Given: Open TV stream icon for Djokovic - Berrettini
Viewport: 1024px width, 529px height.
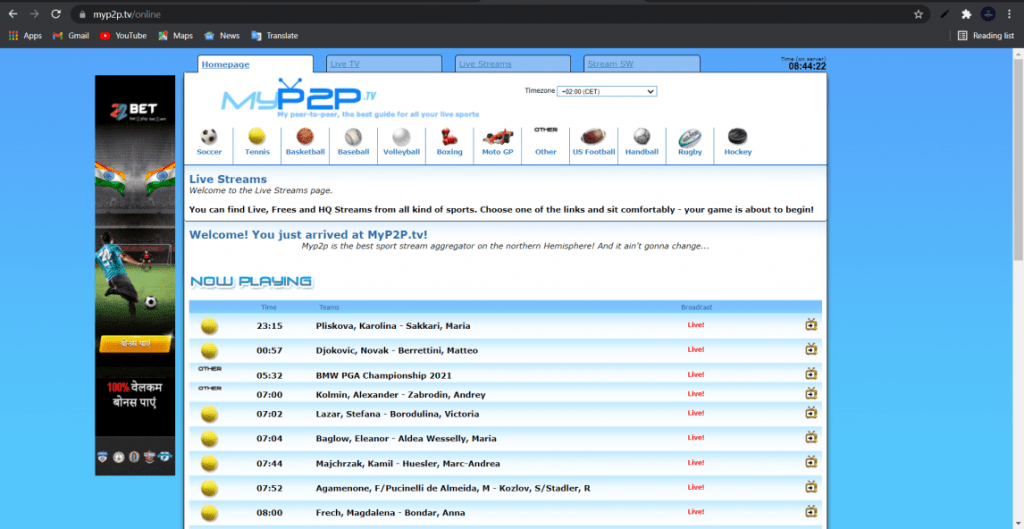Looking at the screenshot, I should (811, 349).
